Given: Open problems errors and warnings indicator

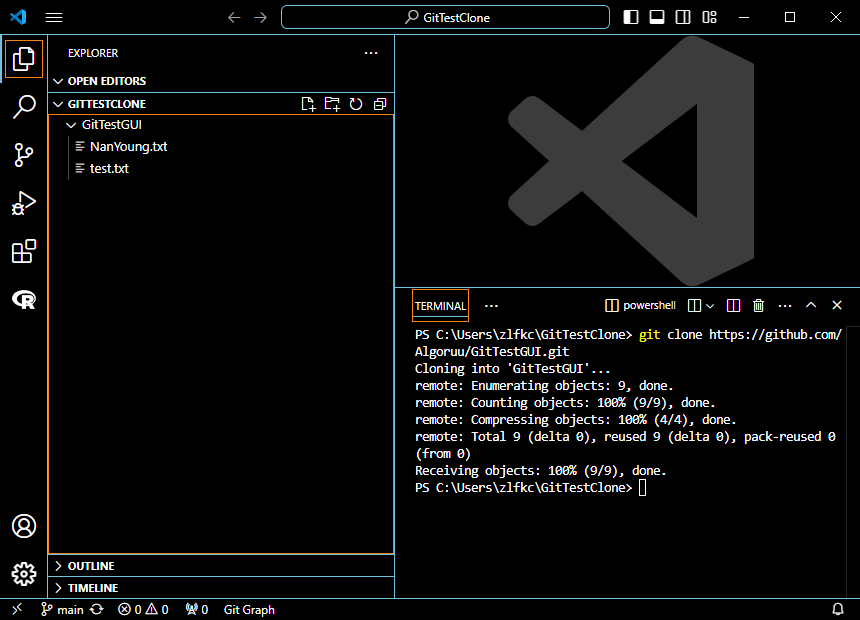Looking at the screenshot, I should point(143,610).
